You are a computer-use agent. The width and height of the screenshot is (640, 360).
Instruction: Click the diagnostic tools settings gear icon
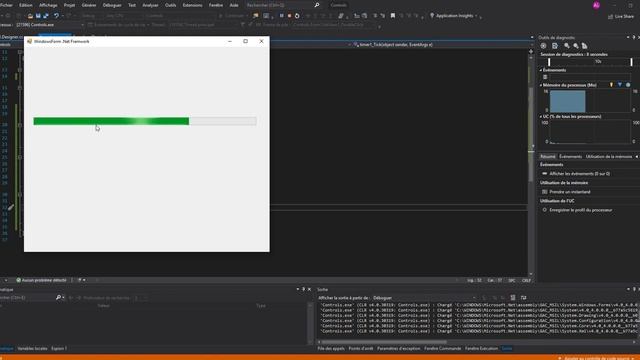(544, 46)
